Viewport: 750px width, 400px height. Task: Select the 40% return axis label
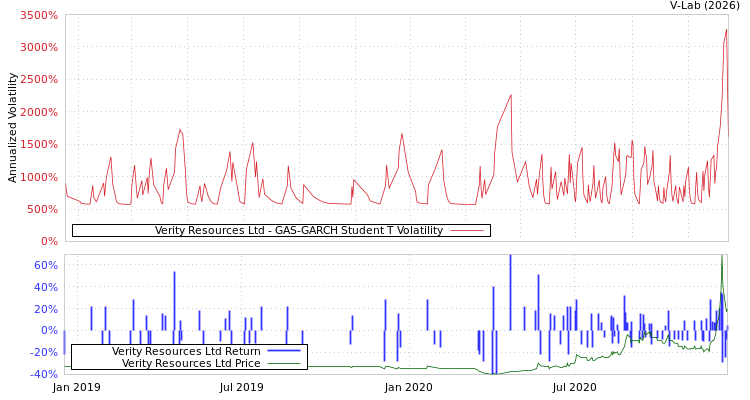tap(45, 287)
